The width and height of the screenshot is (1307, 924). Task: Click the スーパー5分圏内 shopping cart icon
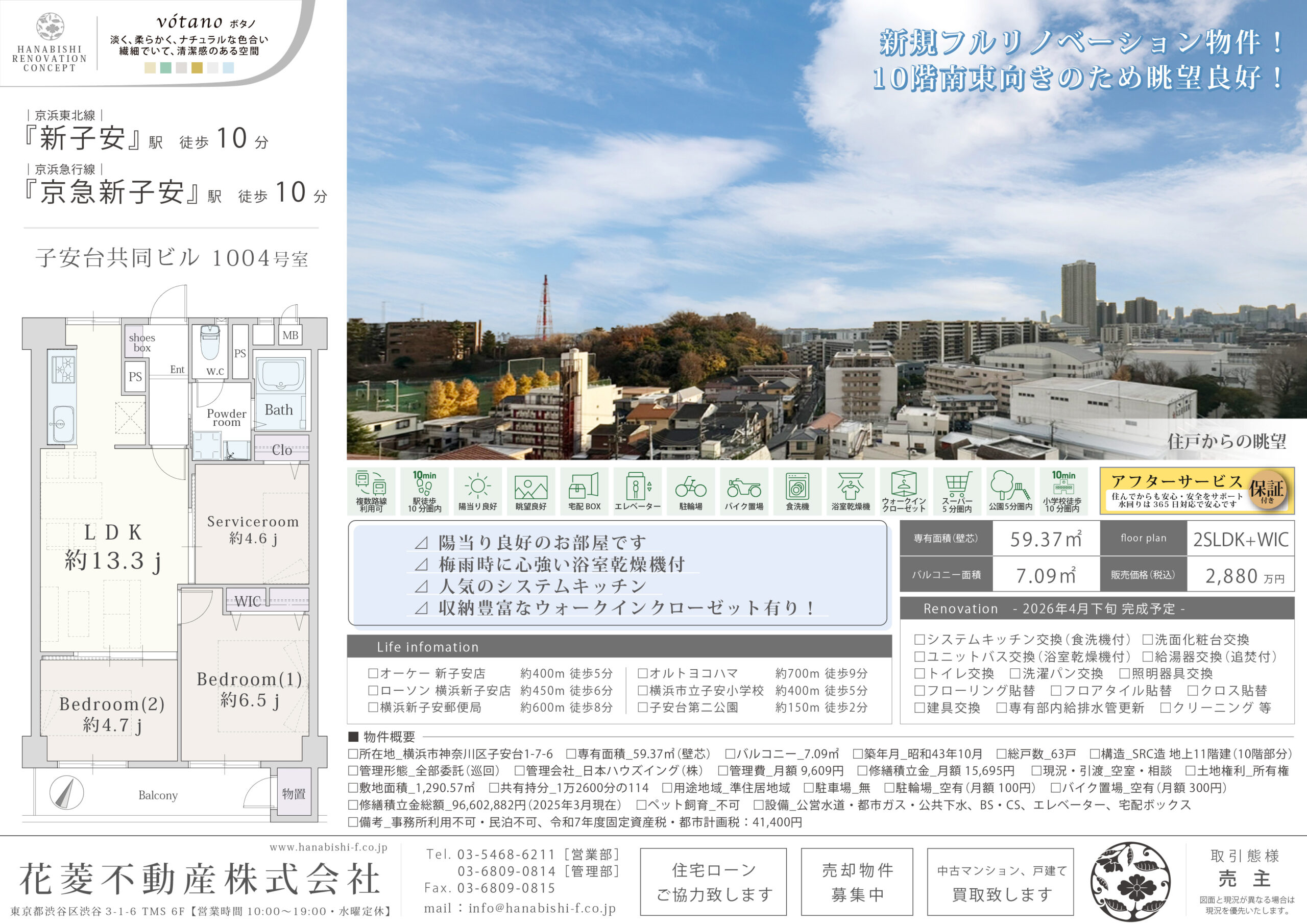pyautogui.click(x=957, y=484)
